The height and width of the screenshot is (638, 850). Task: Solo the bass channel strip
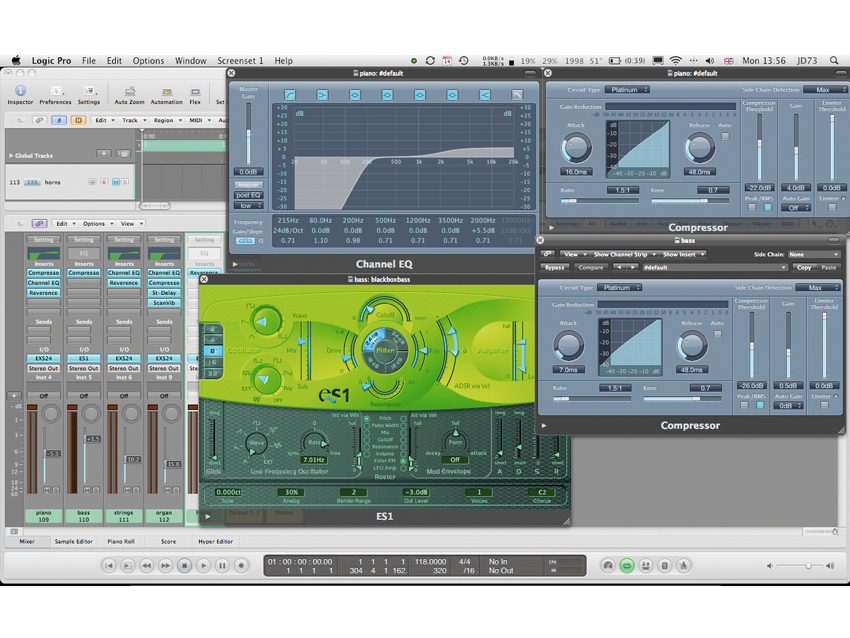tap(95, 490)
